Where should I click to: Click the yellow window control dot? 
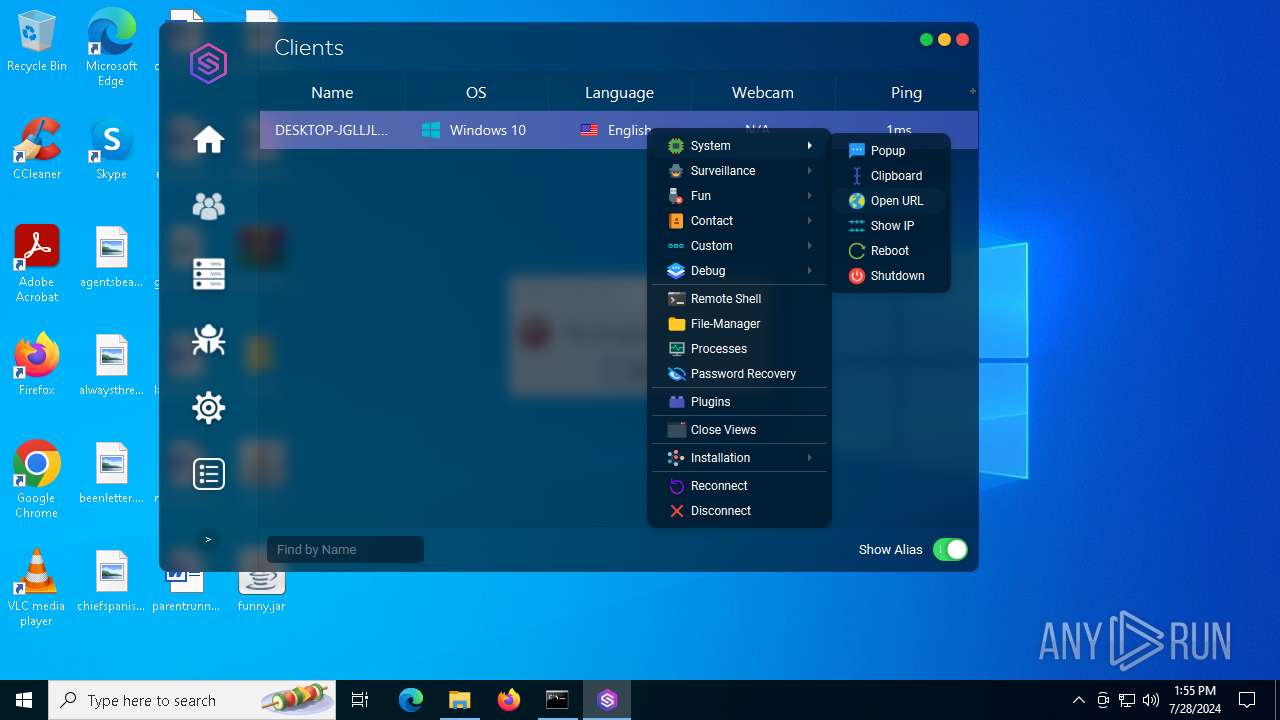pos(944,40)
